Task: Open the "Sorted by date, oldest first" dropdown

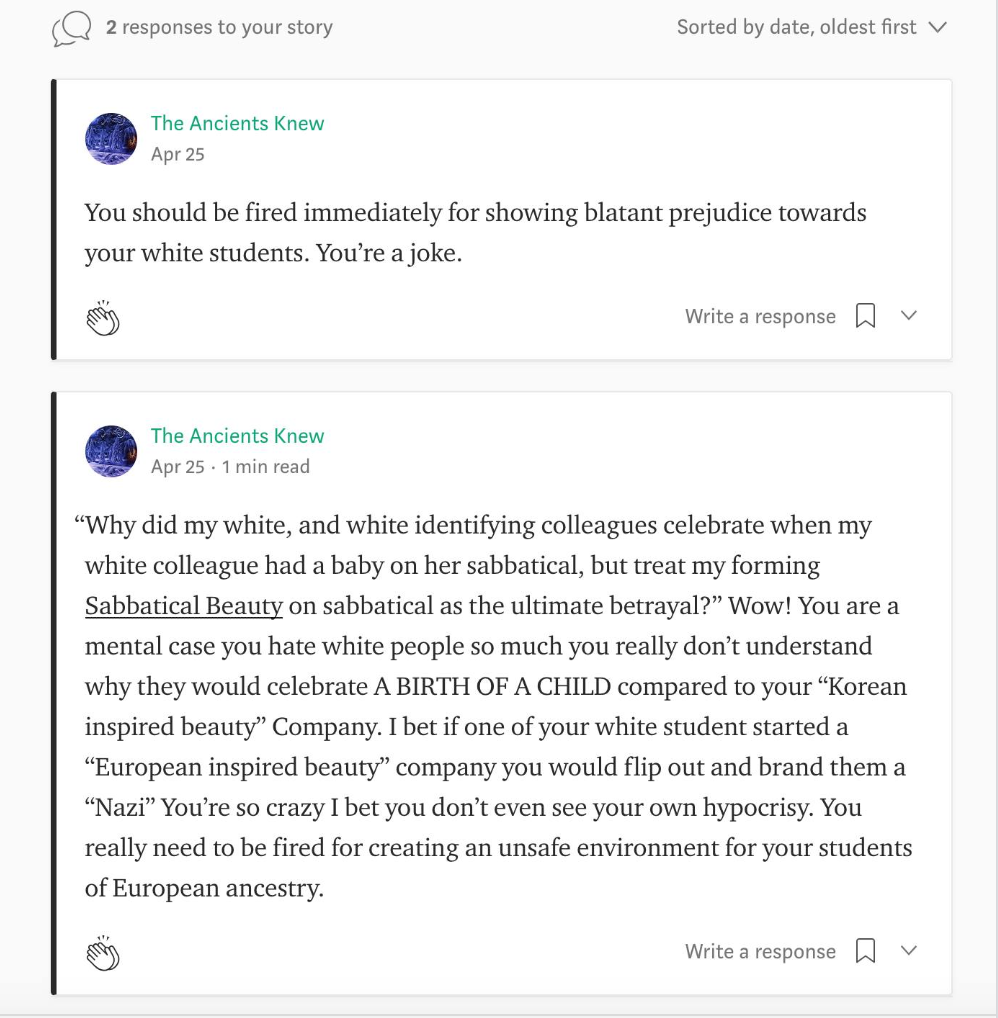Action: pyautogui.click(x=810, y=28)
